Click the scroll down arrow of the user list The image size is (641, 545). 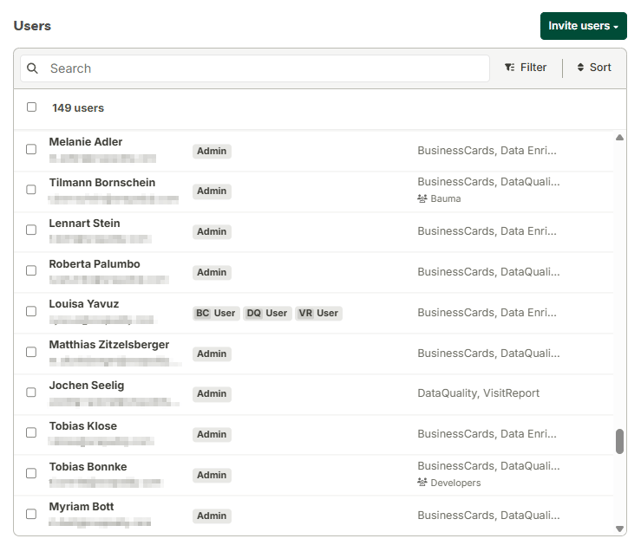pos(620,529)
